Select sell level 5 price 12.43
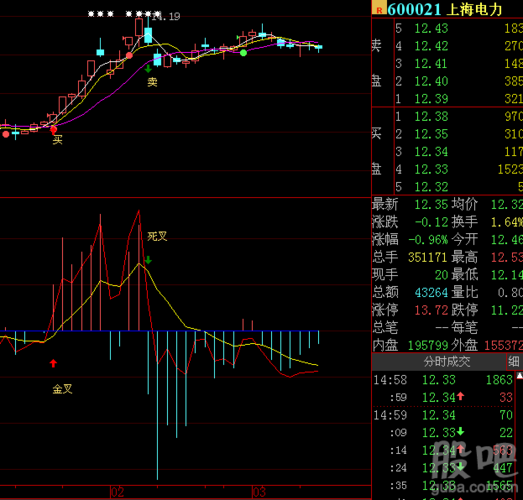The width and height of the screenshot is (523, 500). (x=431, y=29)
